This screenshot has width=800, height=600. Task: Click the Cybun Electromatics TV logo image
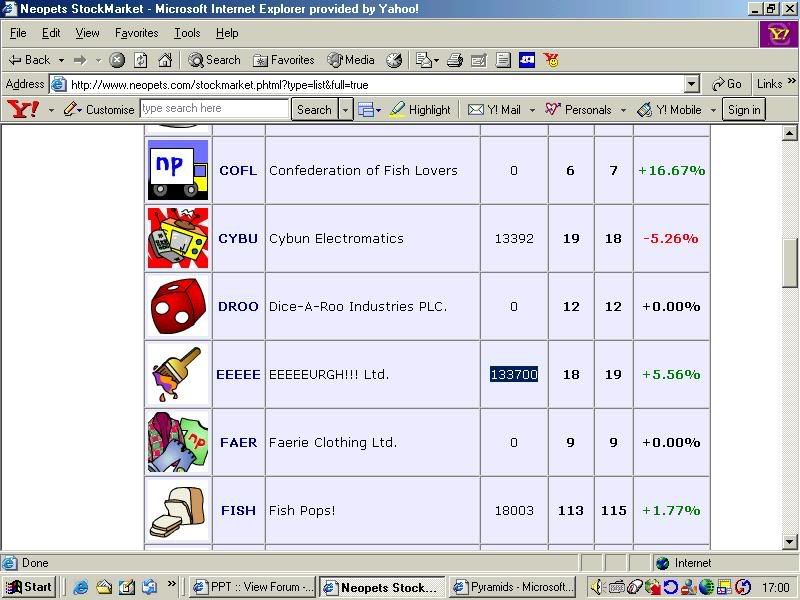click(178, 238)
